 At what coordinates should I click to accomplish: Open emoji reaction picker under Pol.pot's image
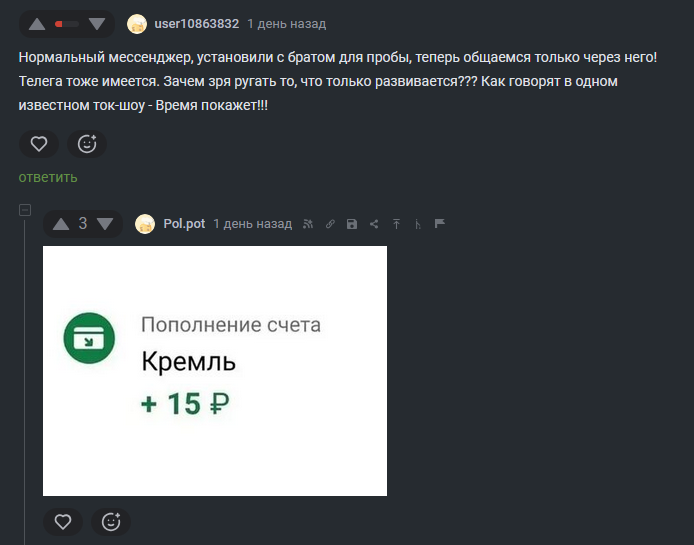coord(111,521)
